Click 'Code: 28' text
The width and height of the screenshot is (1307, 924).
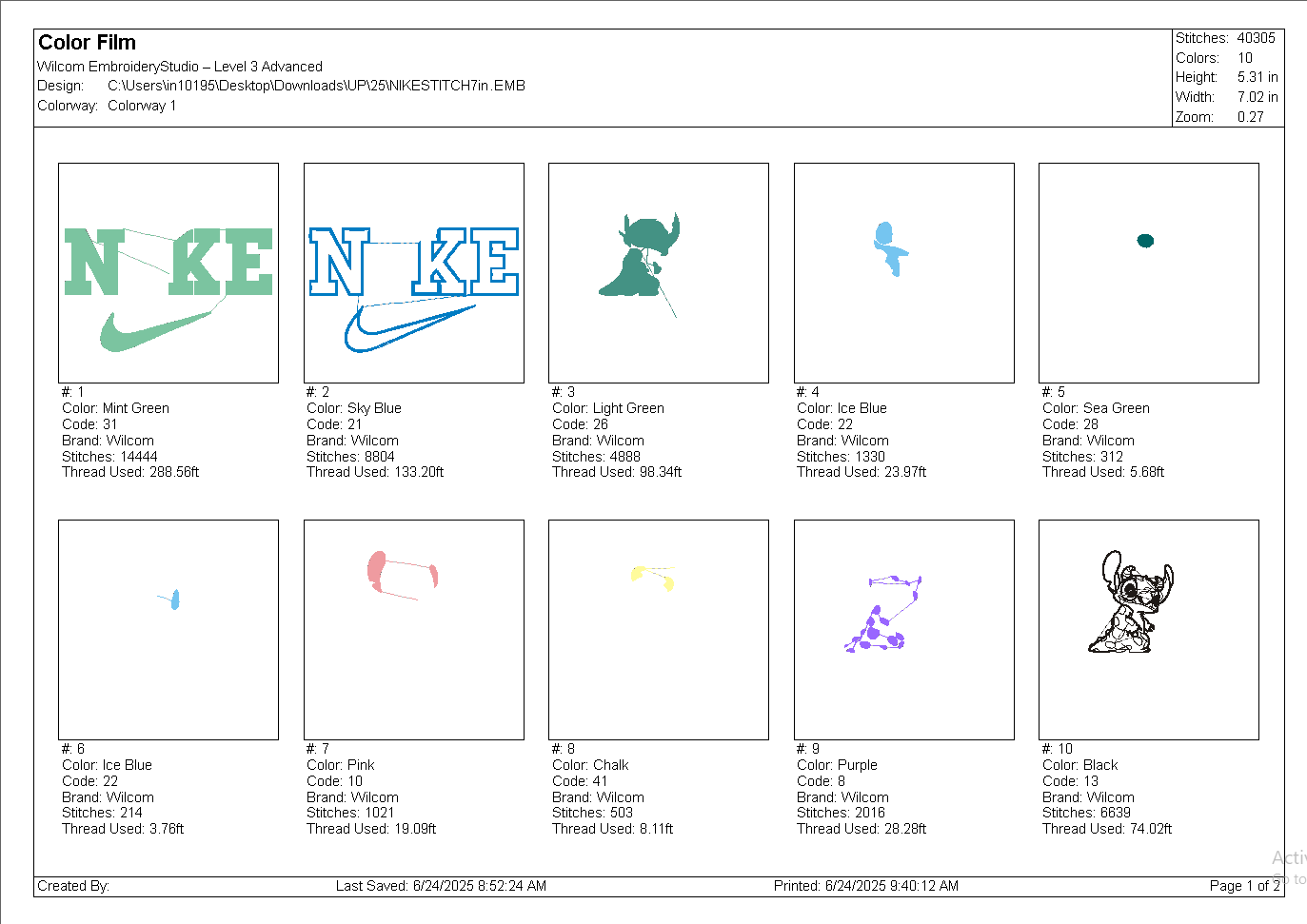point(1070,424)
